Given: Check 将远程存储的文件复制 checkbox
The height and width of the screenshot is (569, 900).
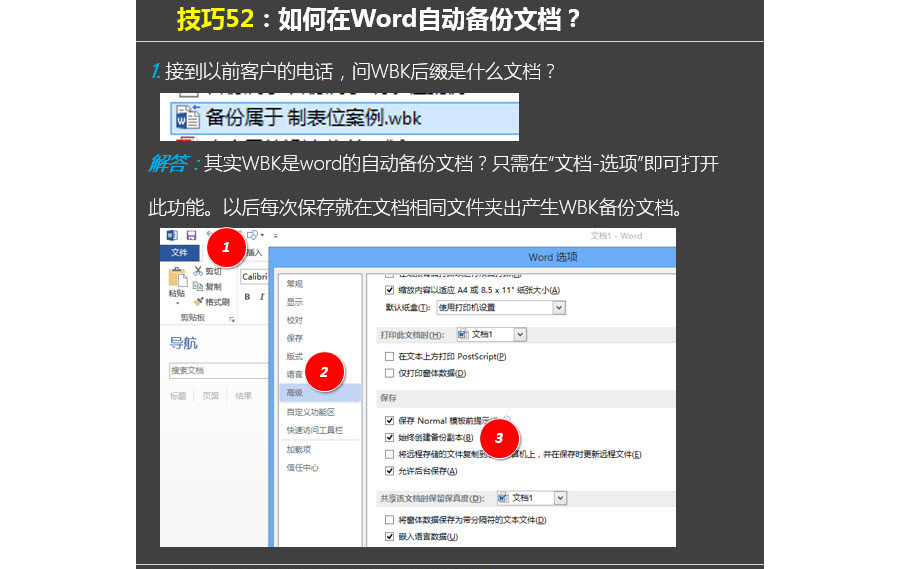Looking at the screenshot, I should coord(390,454).
